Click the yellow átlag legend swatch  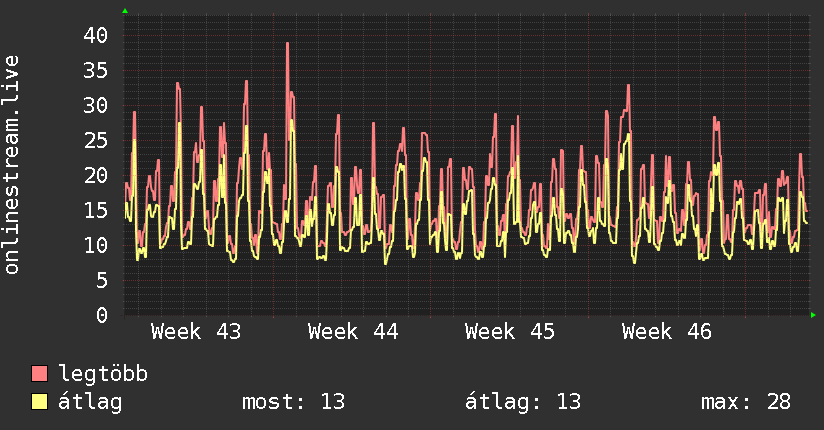point(39,402)
